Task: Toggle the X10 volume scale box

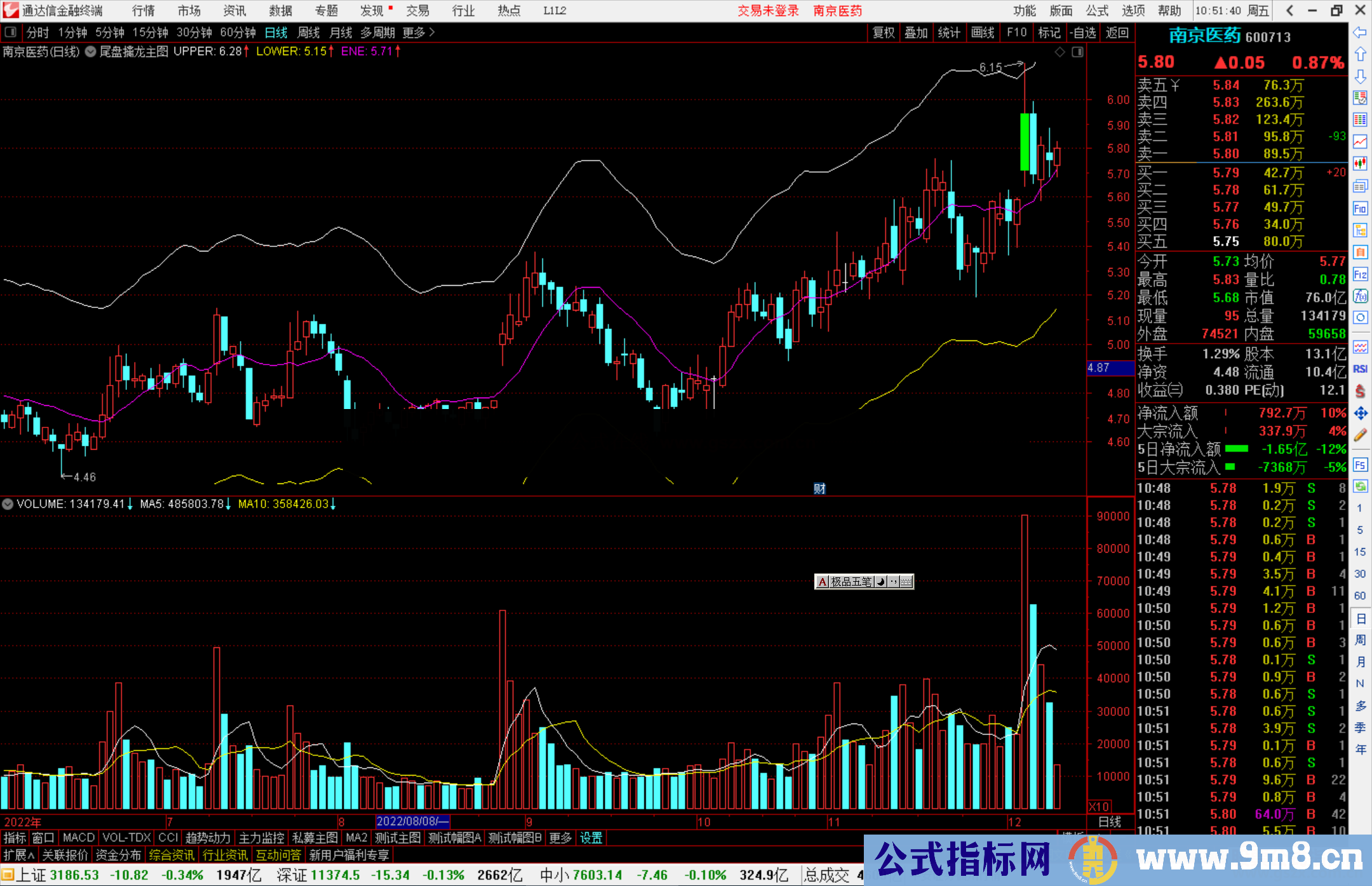Action: tap(1100, 806)
